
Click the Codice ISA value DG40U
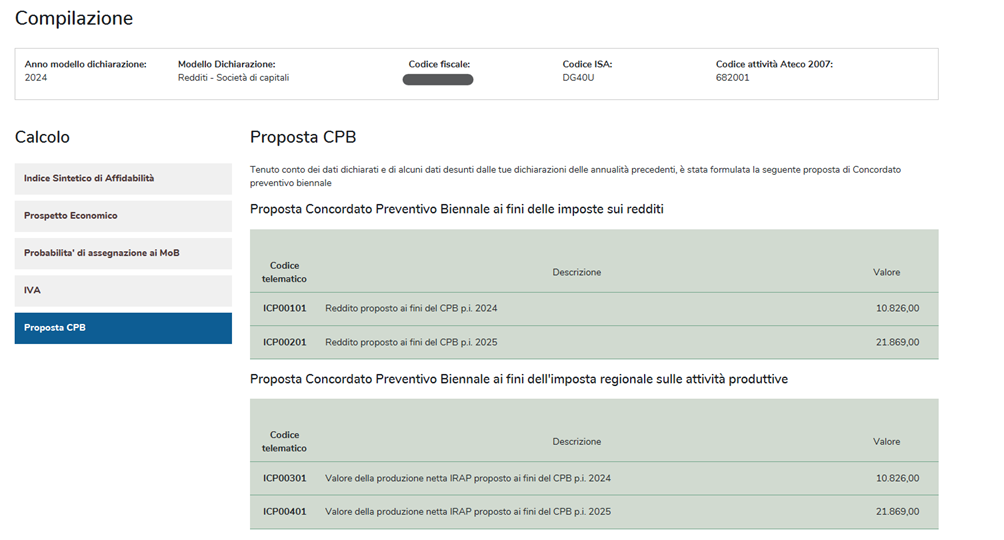coord(578,78)
